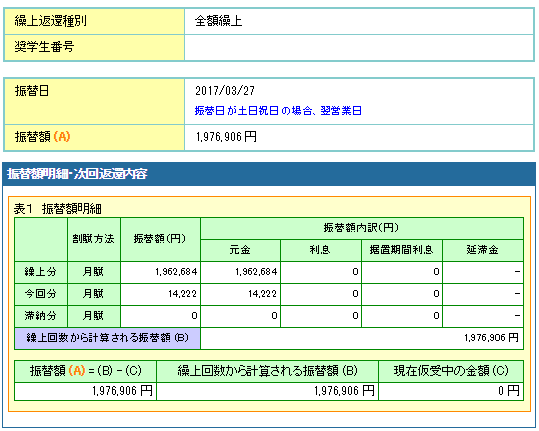Click the 延滞金 dash in 滞納分 row
539x431 pixels.
pos(517,316)
